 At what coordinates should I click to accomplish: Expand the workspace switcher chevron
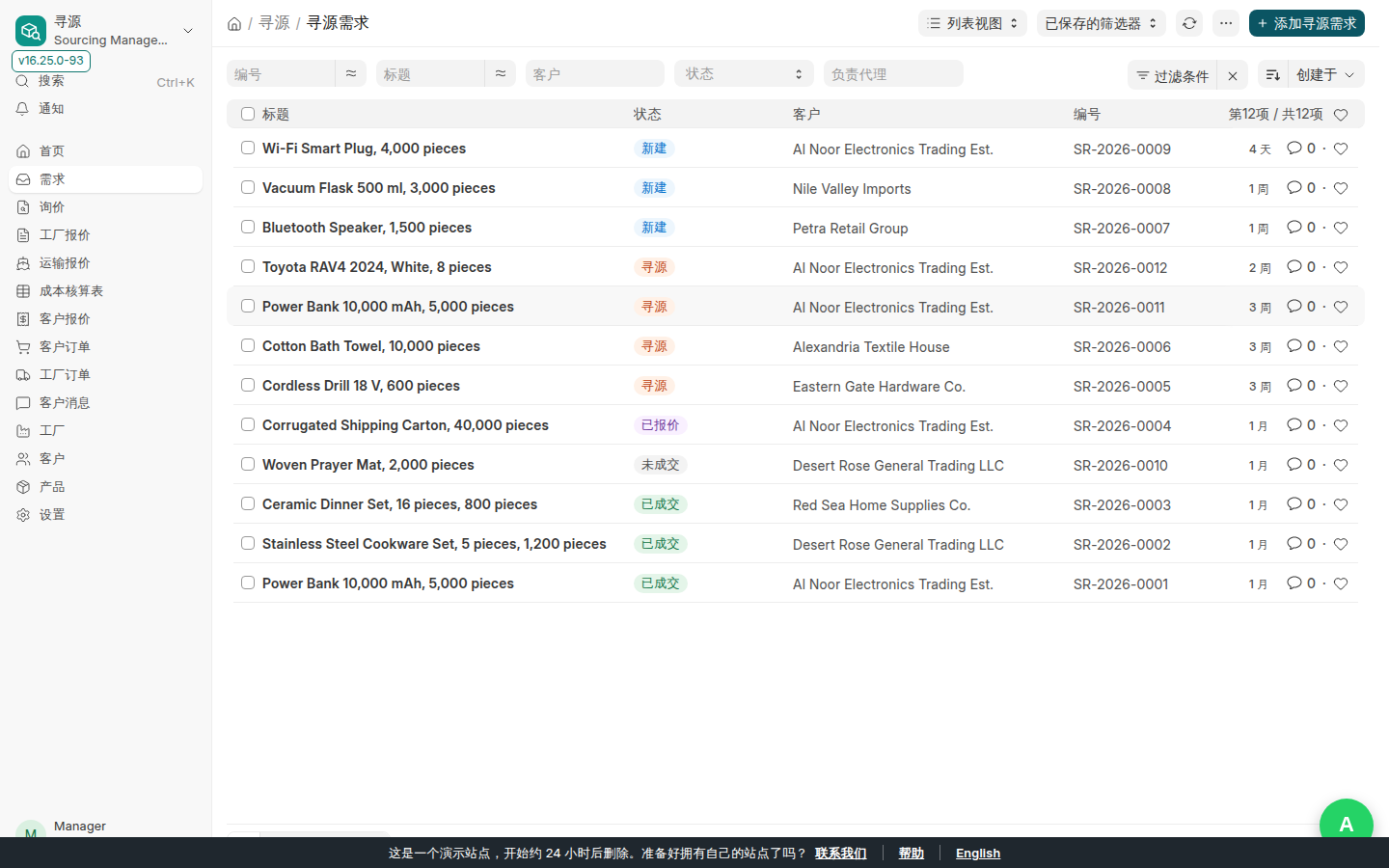coord(188,31)
